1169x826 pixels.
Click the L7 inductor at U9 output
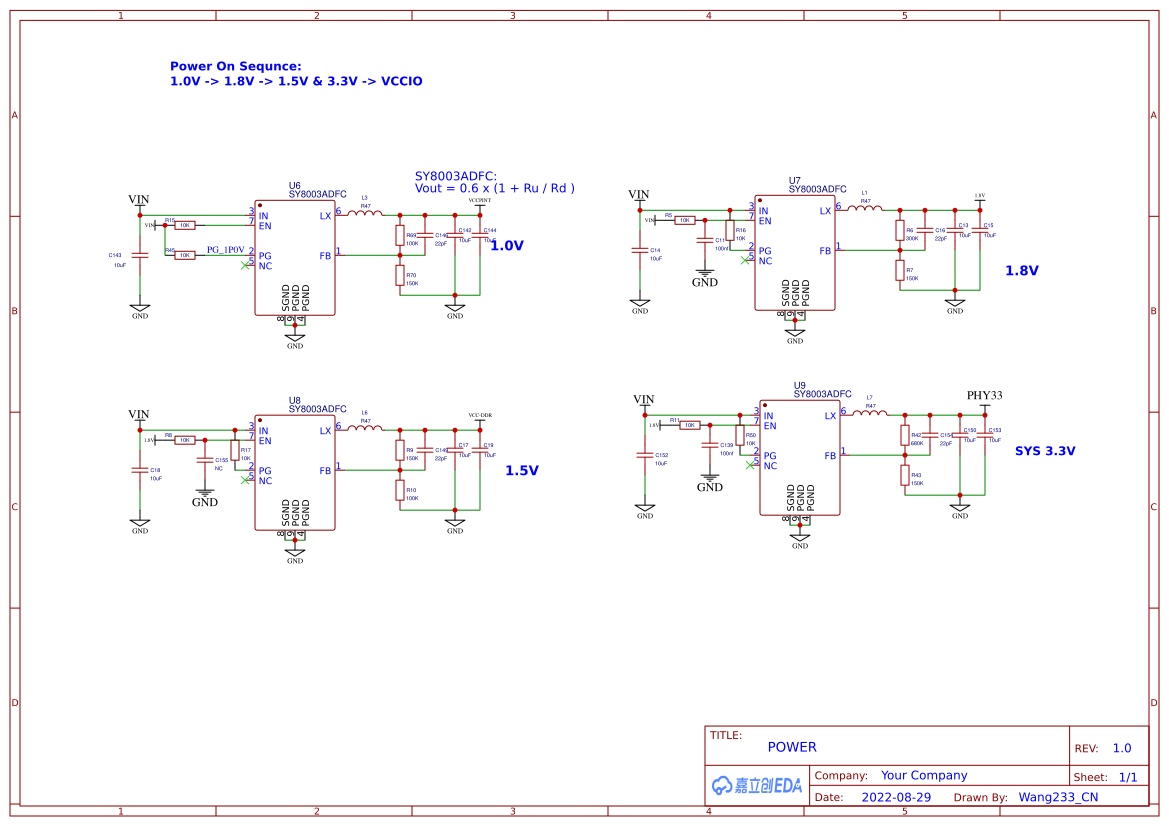click(x=870, y=412)
